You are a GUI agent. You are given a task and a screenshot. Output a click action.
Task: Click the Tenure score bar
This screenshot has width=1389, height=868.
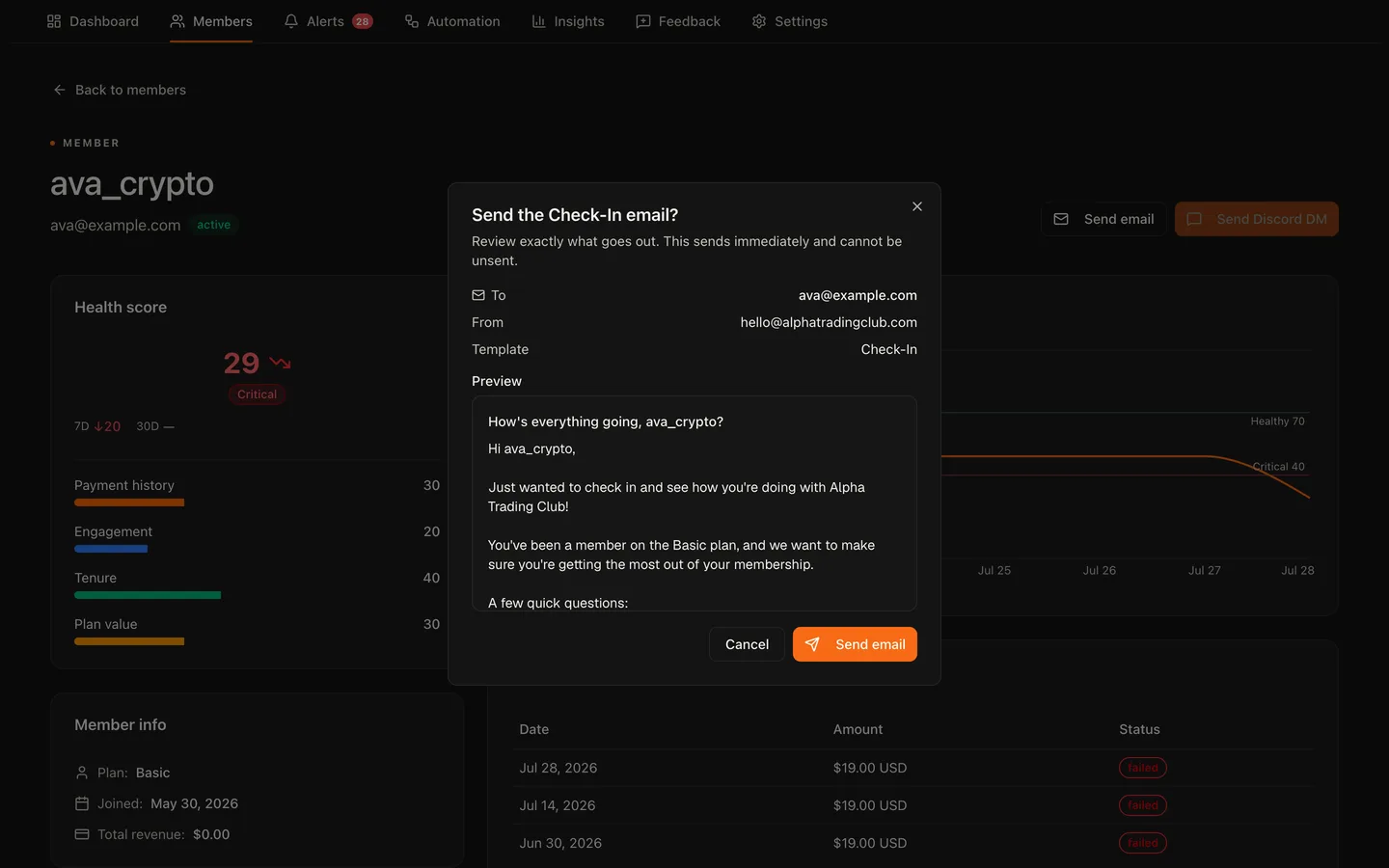[148, 595]
